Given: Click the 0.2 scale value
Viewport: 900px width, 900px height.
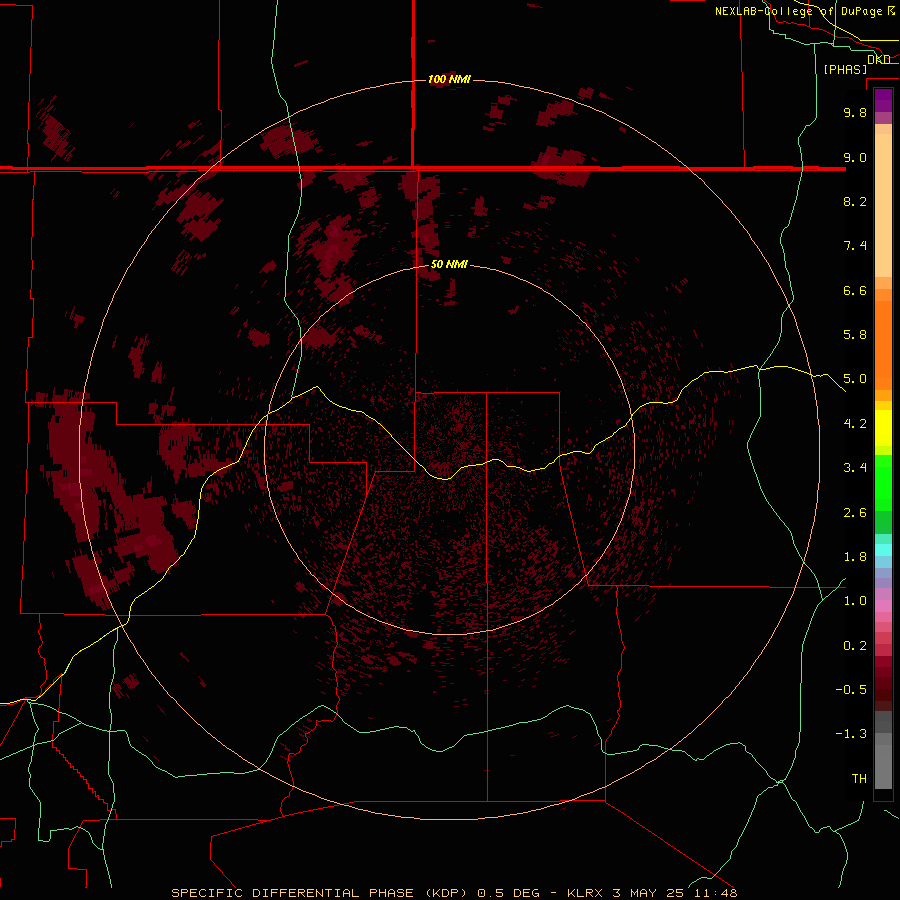Looking at the screenshot, I should (x=855, y=646).
